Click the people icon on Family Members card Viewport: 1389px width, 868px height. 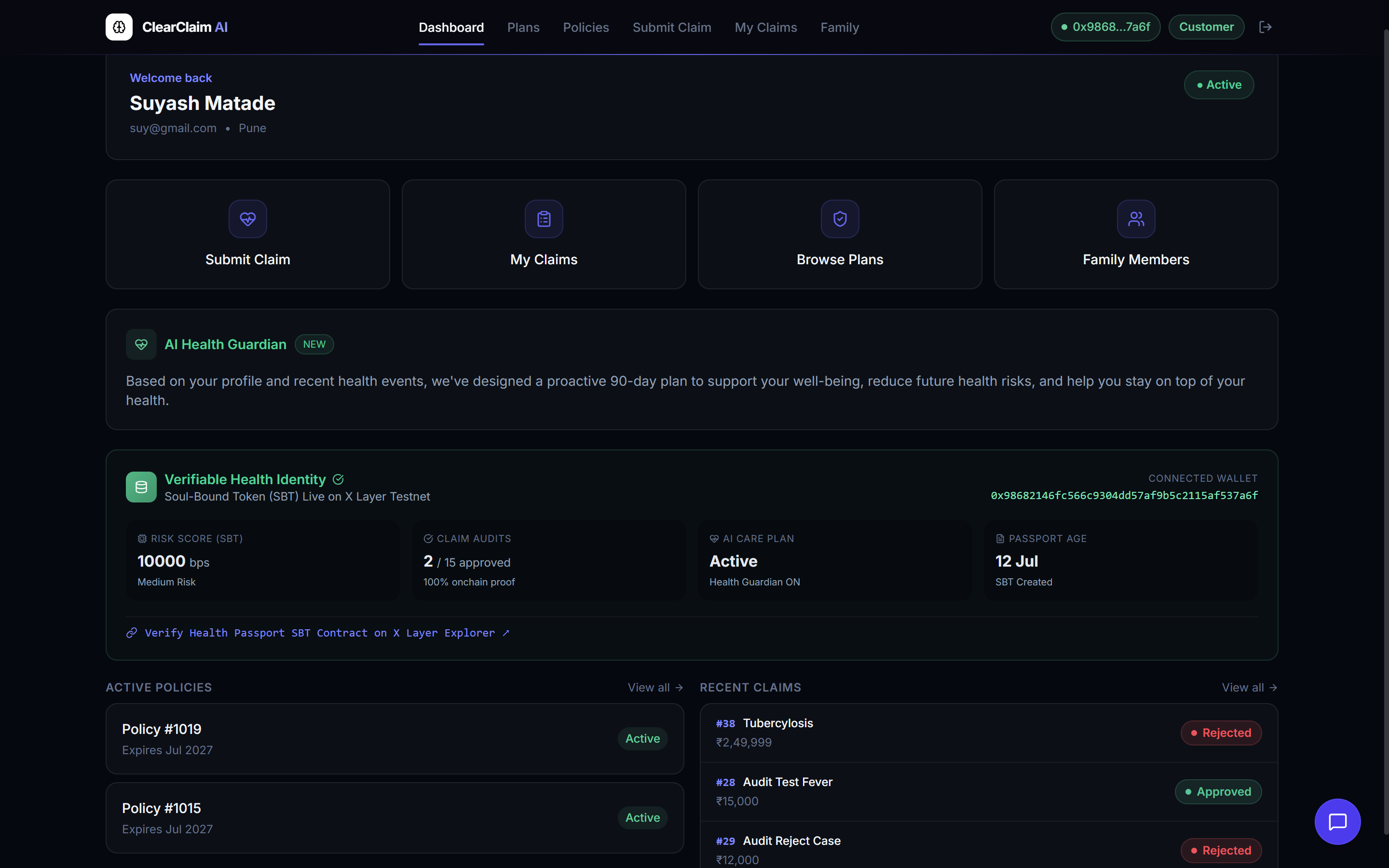click(1136, 219)
